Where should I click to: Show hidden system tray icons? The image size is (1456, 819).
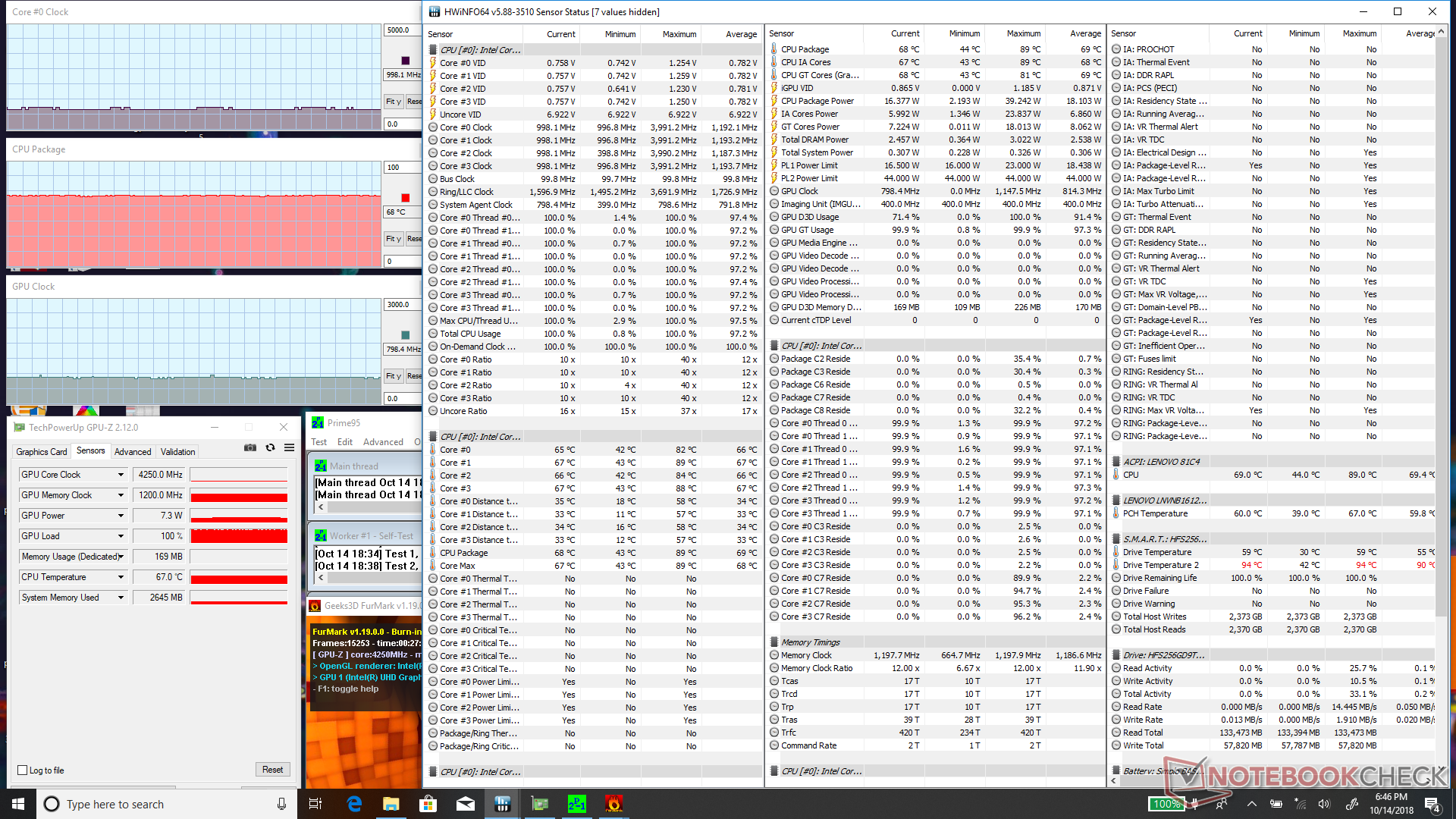[x=1252, y=804]
